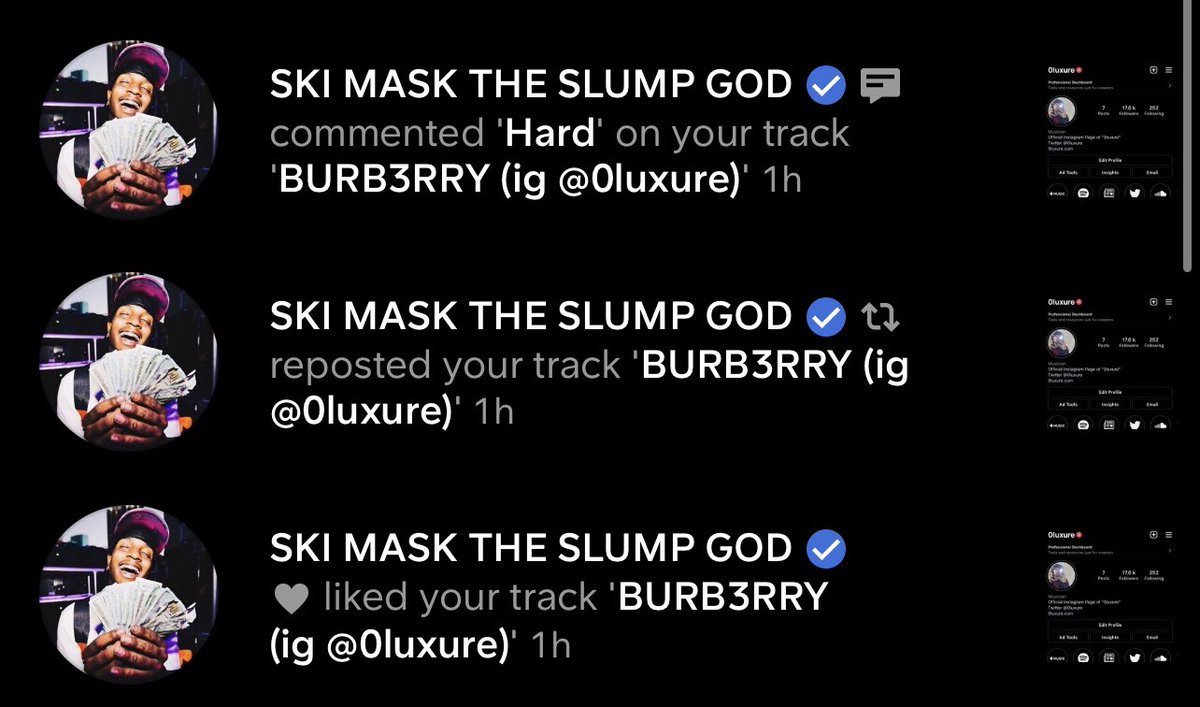Click verified badge in the comment notification
This screenshot has height=707, width=1200.
click(826, 86)
